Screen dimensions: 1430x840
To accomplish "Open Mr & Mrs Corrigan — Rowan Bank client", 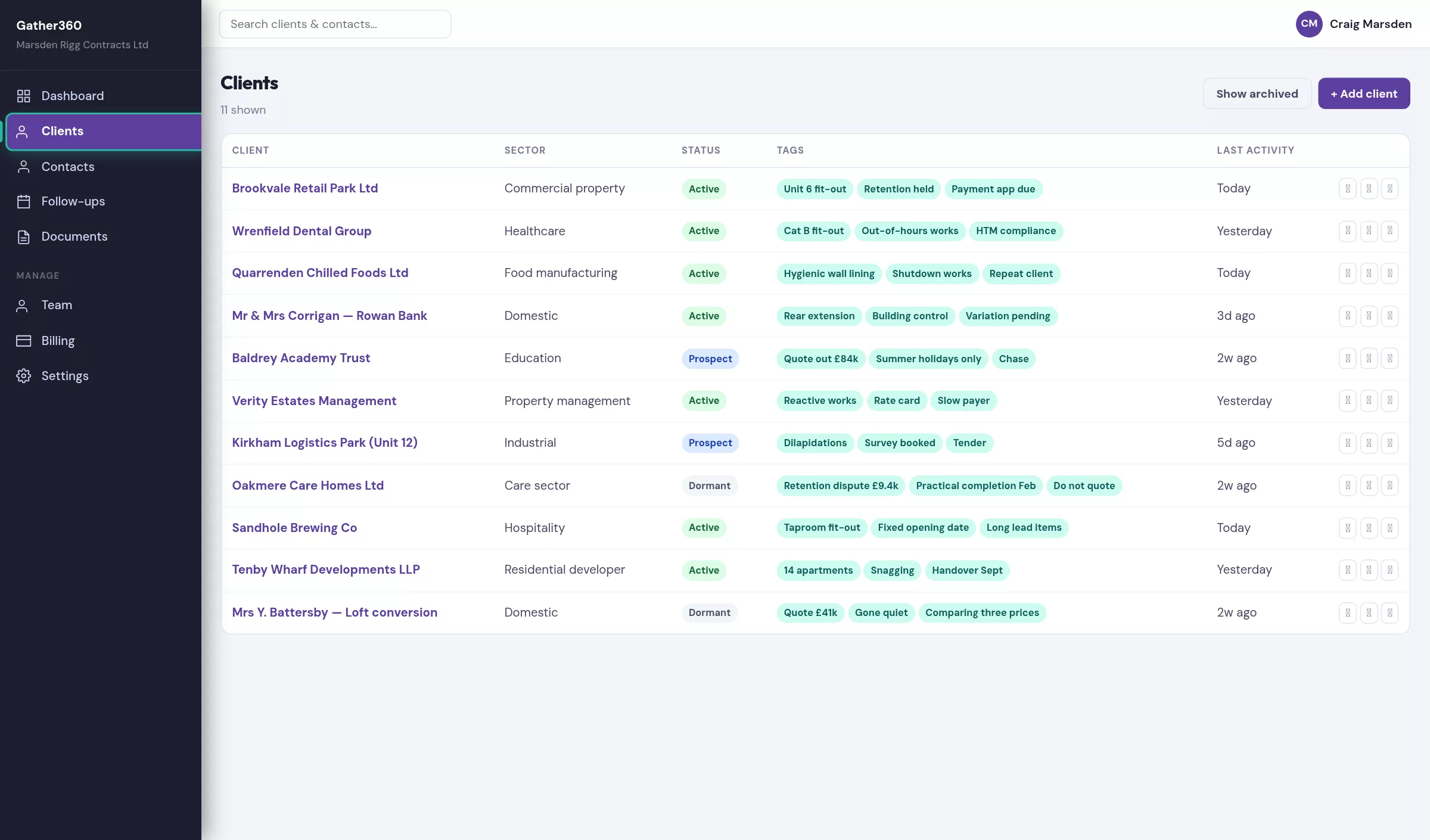I will click(329, 316).
